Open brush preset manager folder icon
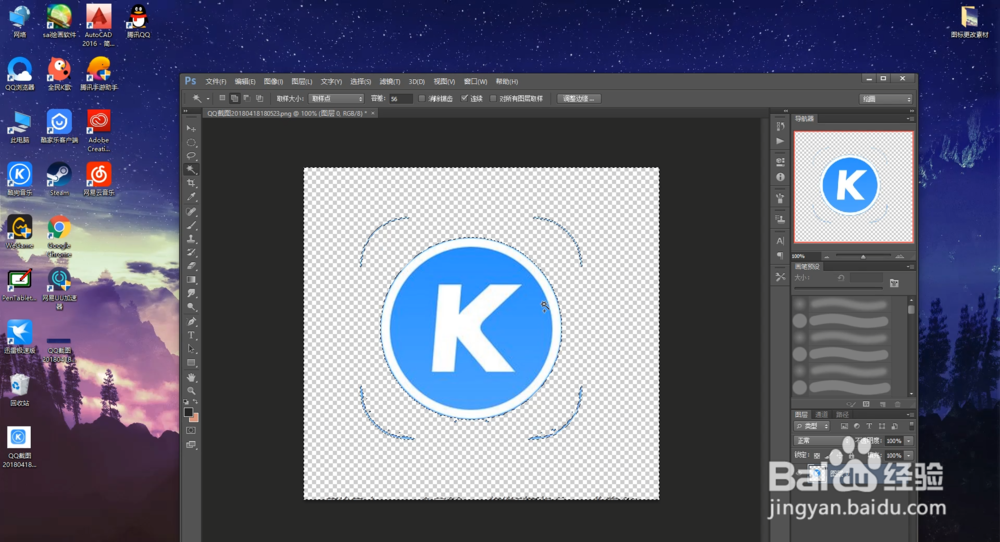The image size is (1000, 542). (894, 283)
